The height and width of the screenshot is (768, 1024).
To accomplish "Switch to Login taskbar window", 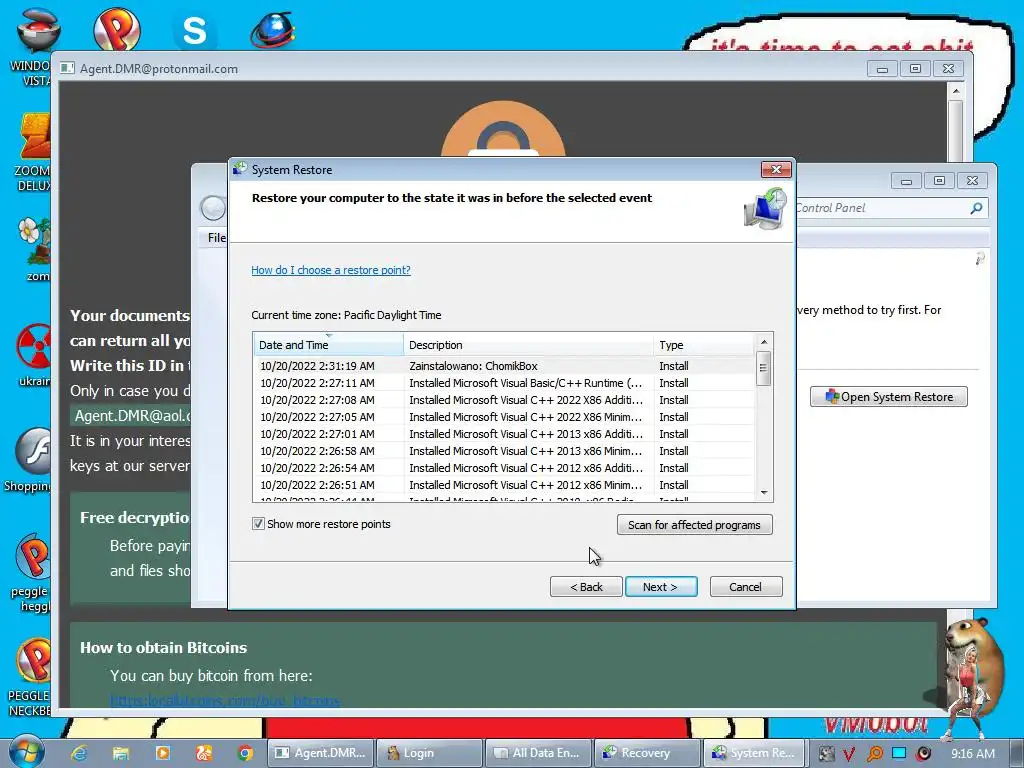I will pos(430,753).
